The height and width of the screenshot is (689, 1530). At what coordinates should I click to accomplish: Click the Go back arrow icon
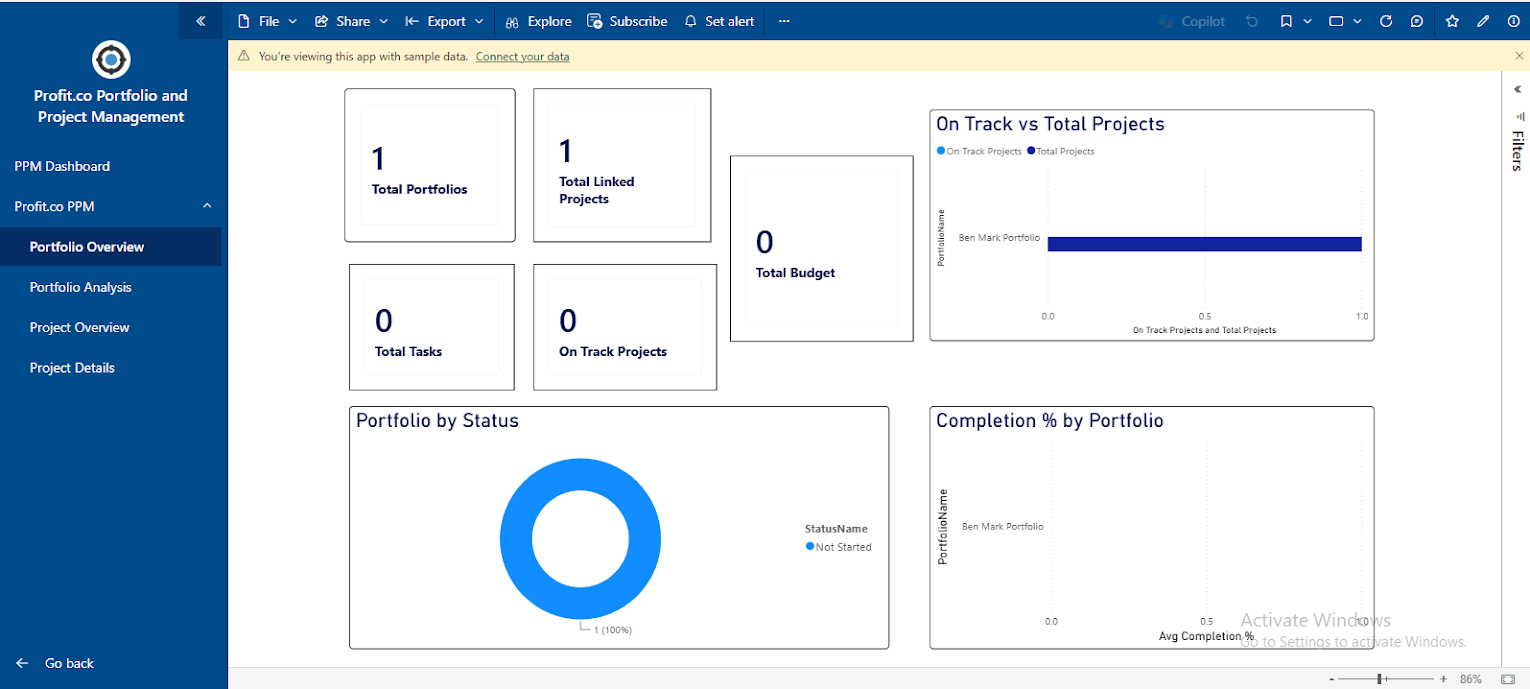coord(22,663)
